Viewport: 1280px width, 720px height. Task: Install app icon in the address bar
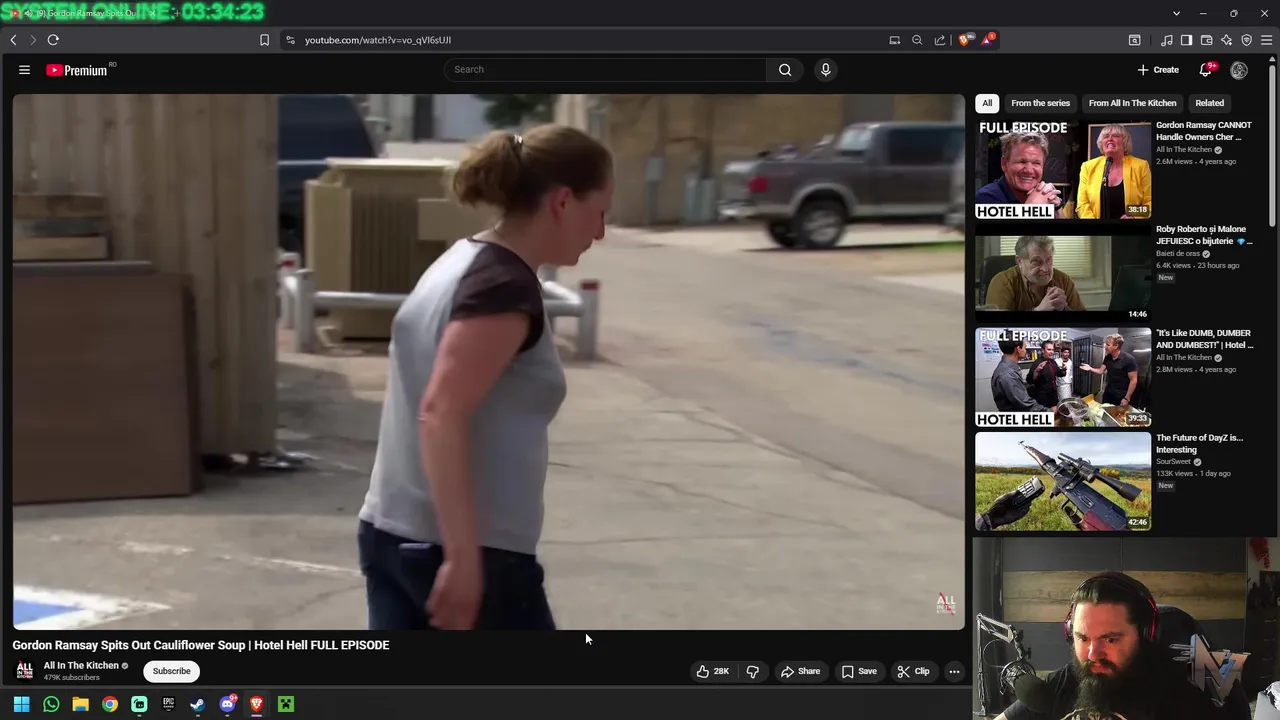pyautogui.click(x=895, y=40)
